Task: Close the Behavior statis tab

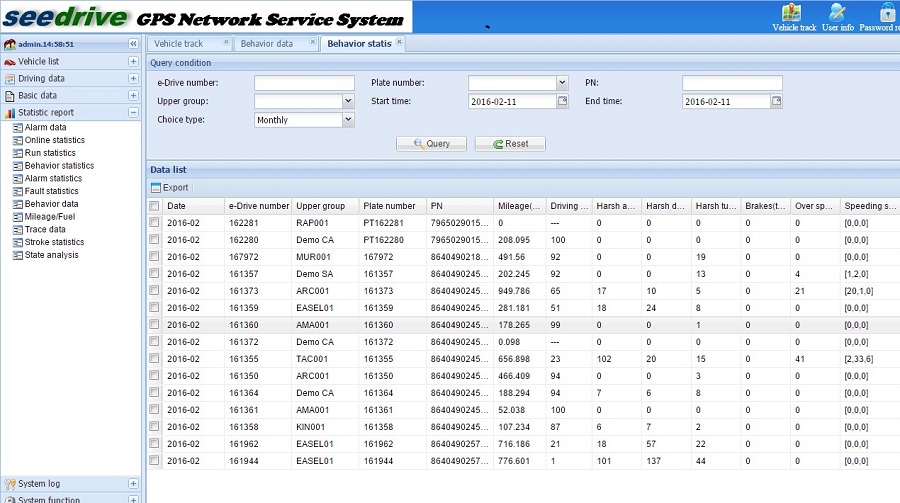Action: click(399, 42)
